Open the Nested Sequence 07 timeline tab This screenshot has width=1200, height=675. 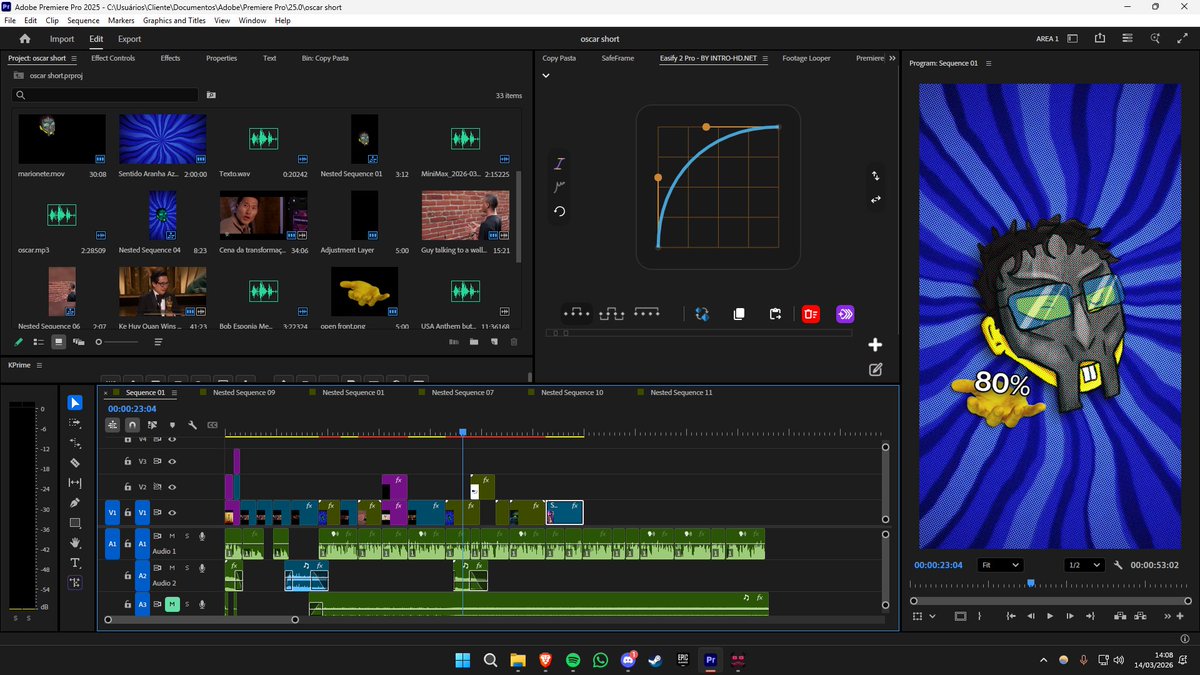463,393
